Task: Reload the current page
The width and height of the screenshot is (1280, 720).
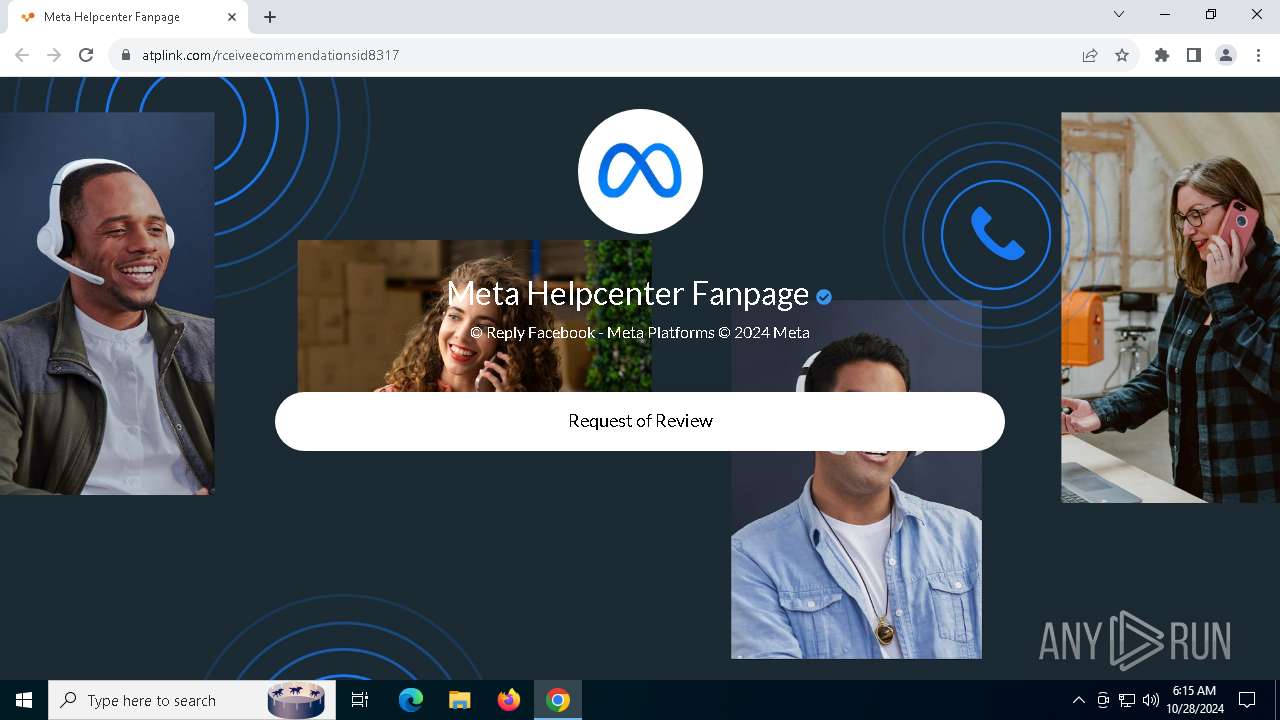Action: [x=86, y=55]
